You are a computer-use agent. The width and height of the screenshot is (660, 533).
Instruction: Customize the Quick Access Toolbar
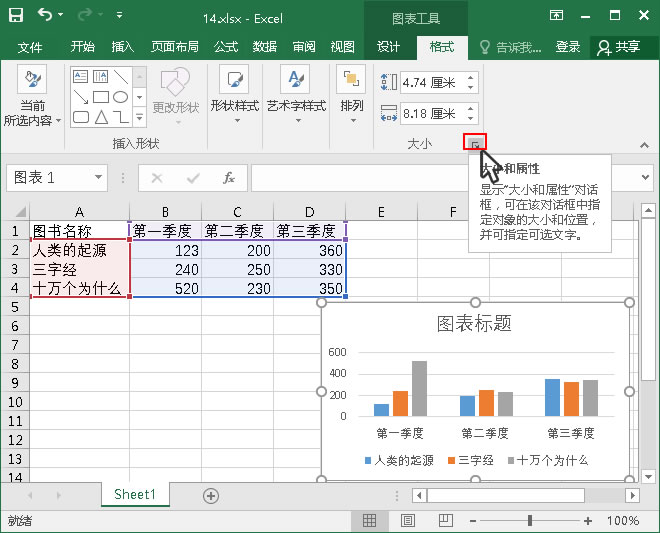[120, 16]
